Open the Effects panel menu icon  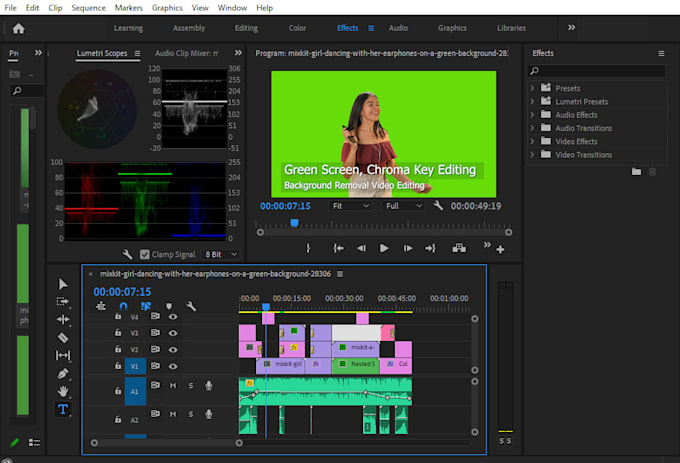pyautogui.click(x=661, y=53)
